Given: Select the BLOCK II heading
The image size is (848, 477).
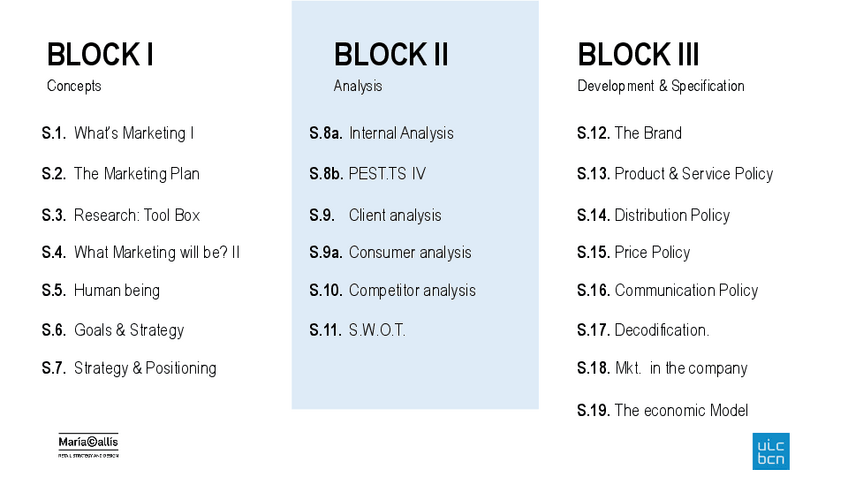Looking at the screenshot, I should (x=391, y=54).
